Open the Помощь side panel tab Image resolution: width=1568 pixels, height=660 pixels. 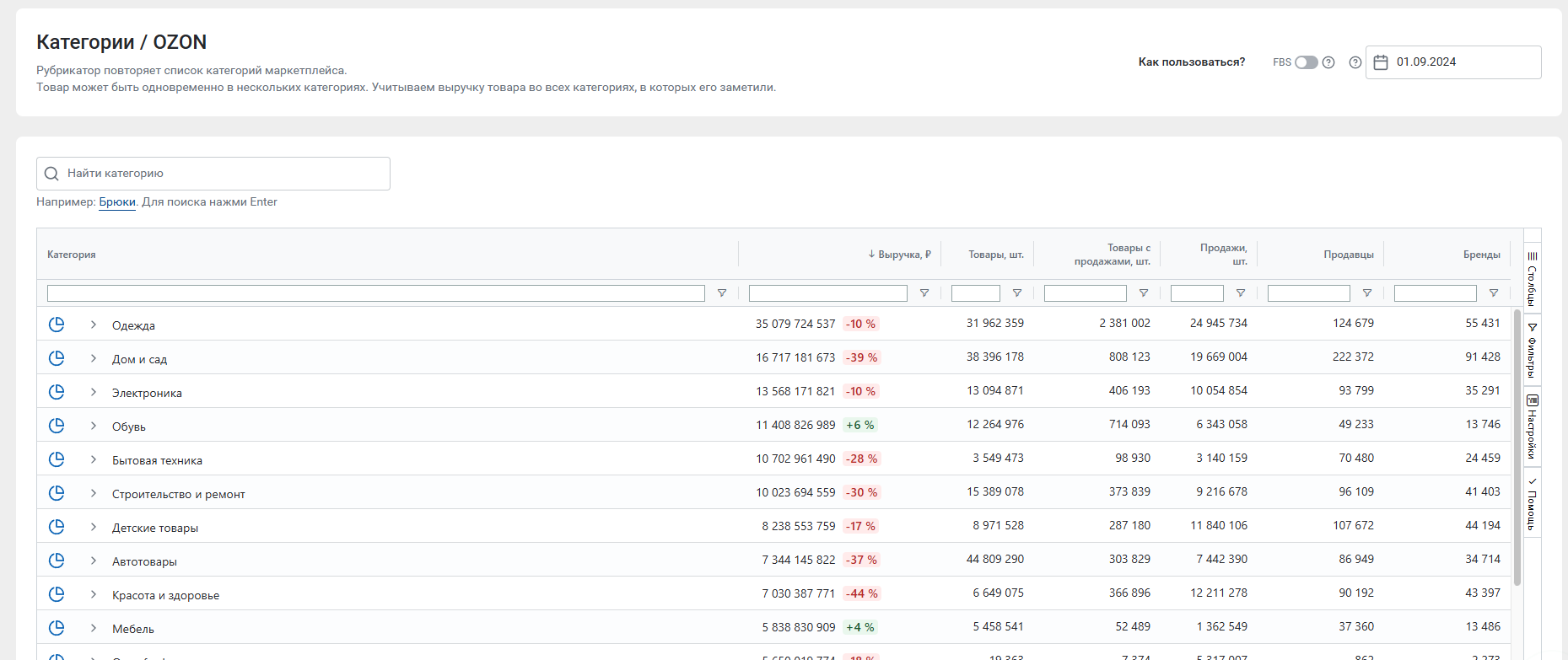1533,503
